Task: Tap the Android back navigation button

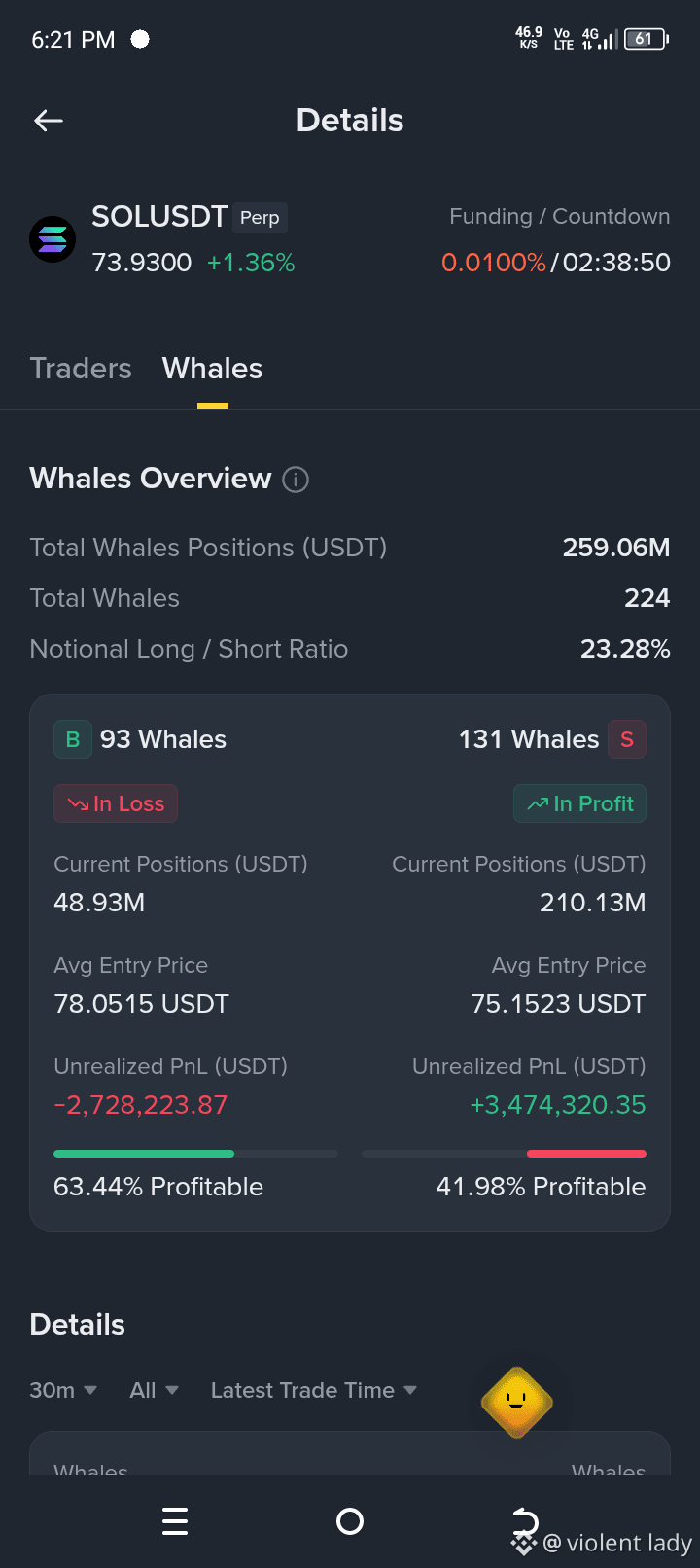Action: [x=525, y=1519]
